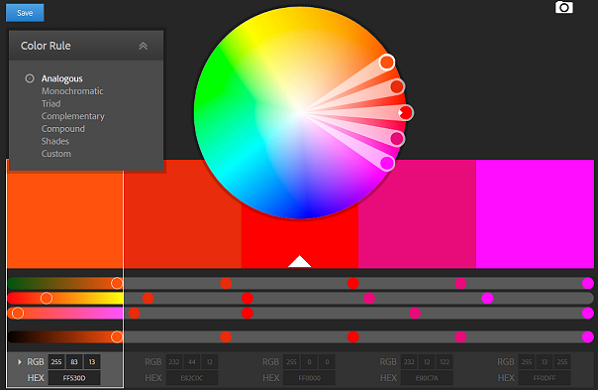Screen dimensions: 598x390
Task: Choose the Complementary color rule
Action: click(x=73, y=116)
